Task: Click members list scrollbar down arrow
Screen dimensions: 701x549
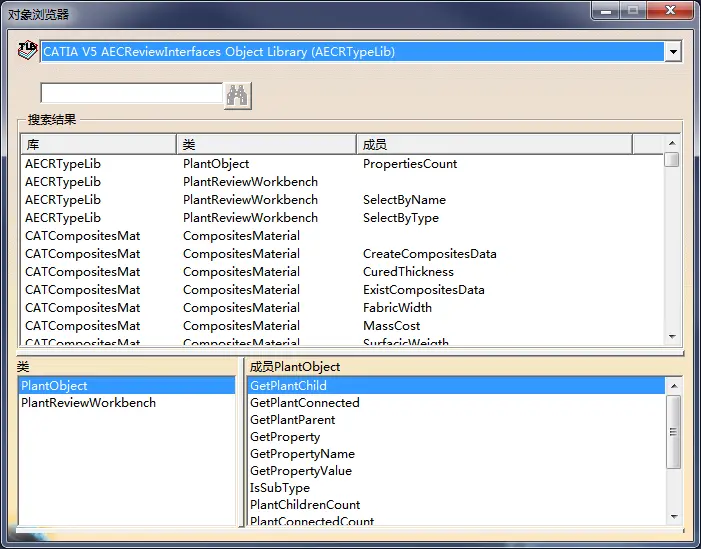Action: click(x=674, y=517)
